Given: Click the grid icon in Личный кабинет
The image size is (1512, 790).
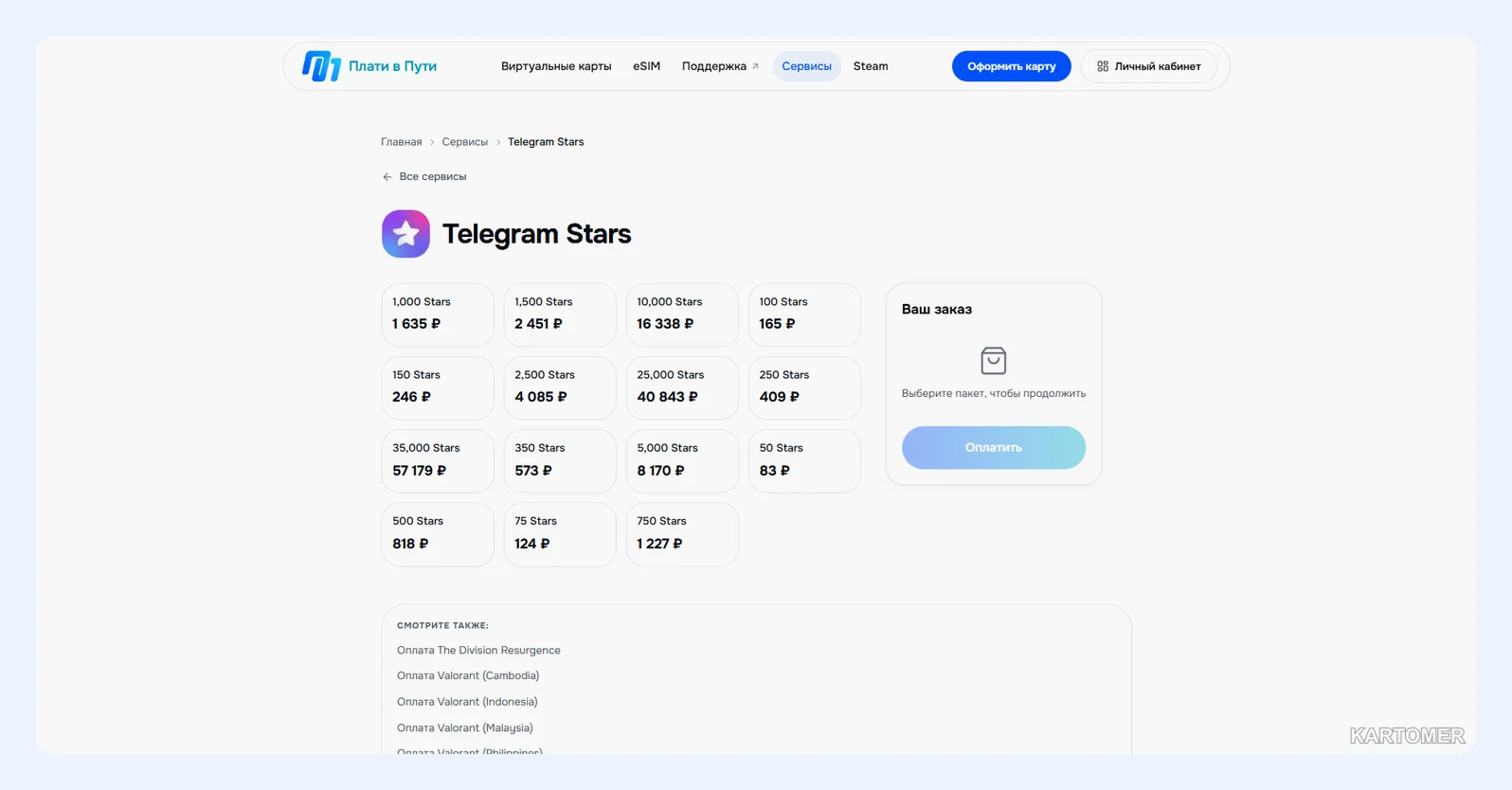Looking at the screenshot, I should 1103,66.
